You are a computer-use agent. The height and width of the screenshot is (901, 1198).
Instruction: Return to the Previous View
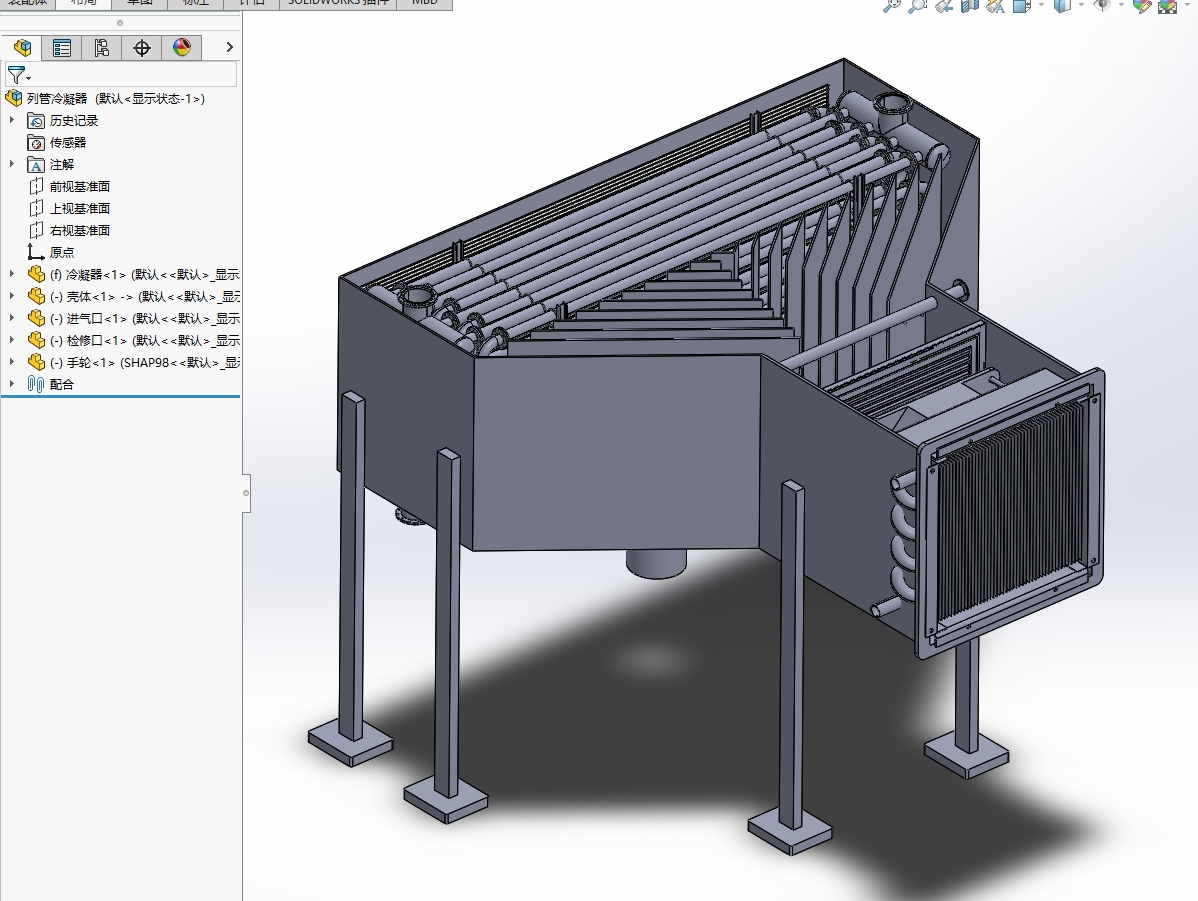tap(944, 6)
